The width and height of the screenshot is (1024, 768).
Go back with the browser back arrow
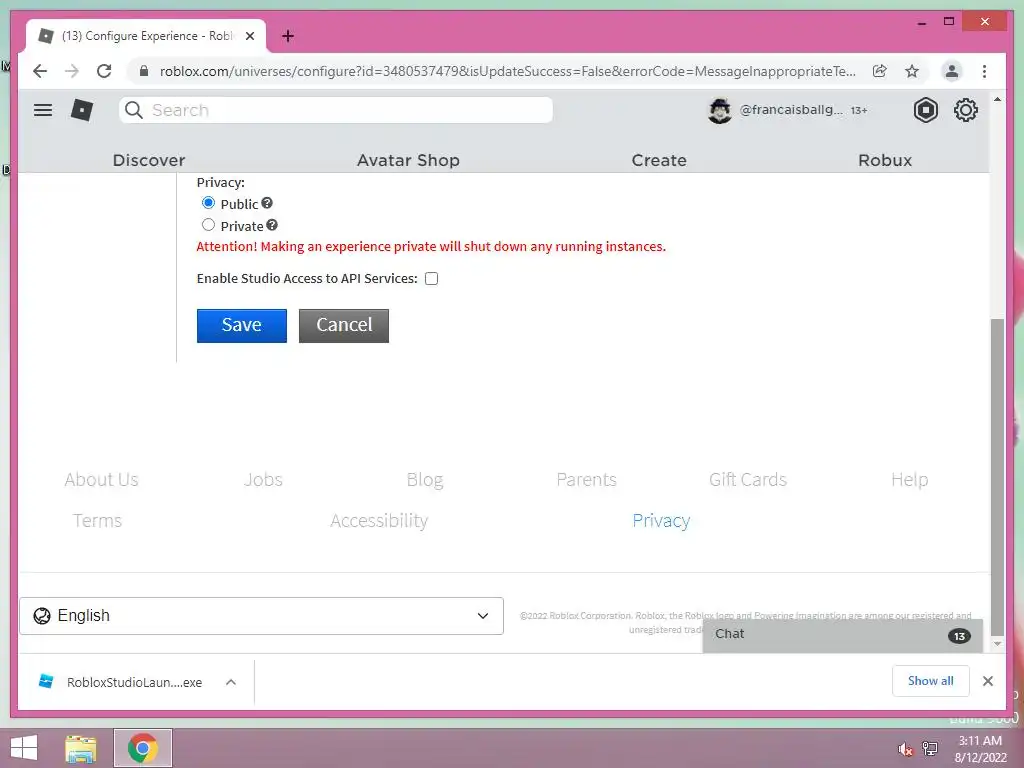click(40, 71)
